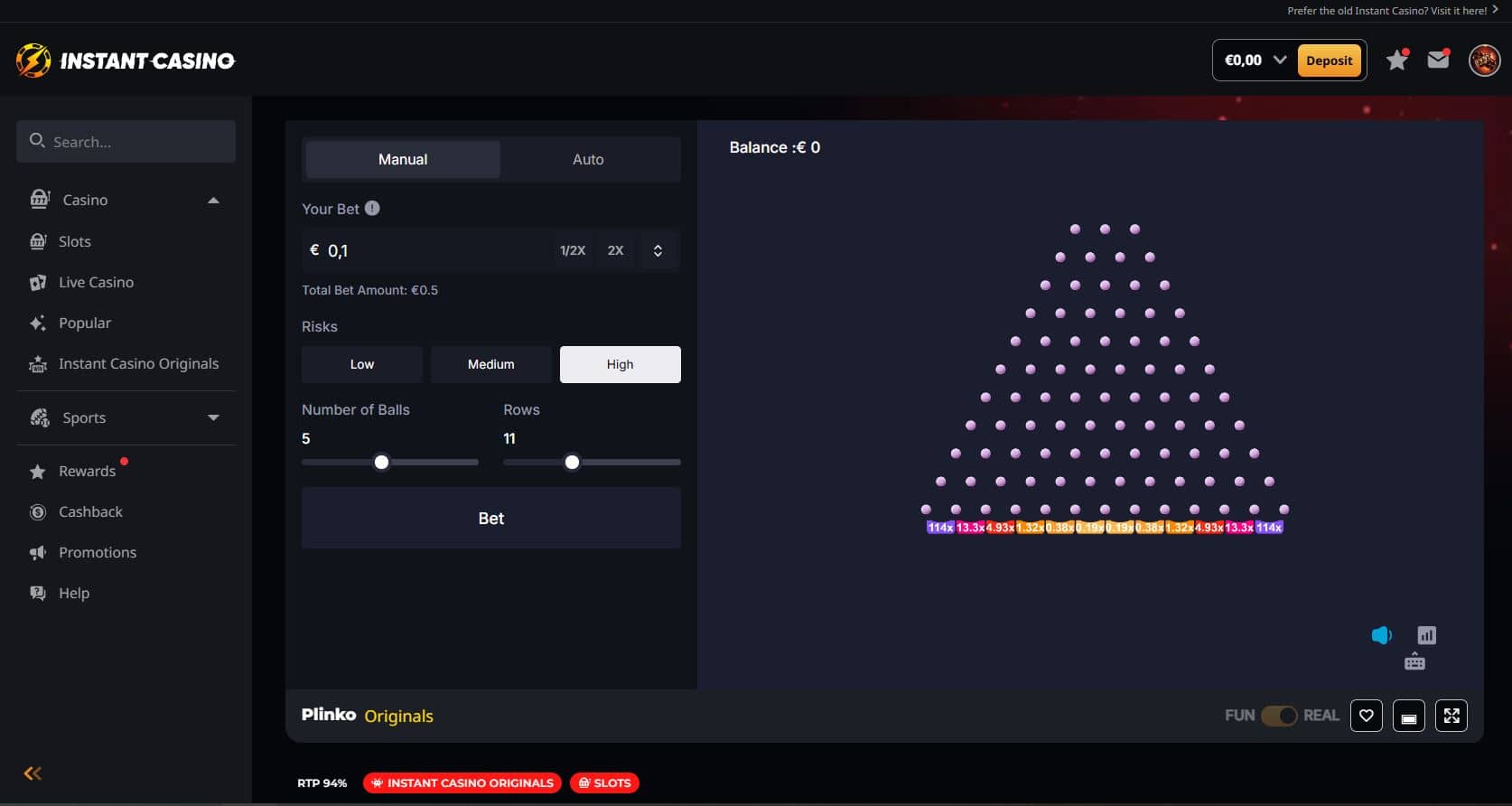Click the Live Casino cards icon
Image resolution: width=1512 pixels, height=806 pixels.
pyautogui.click(x=38, y=282)
